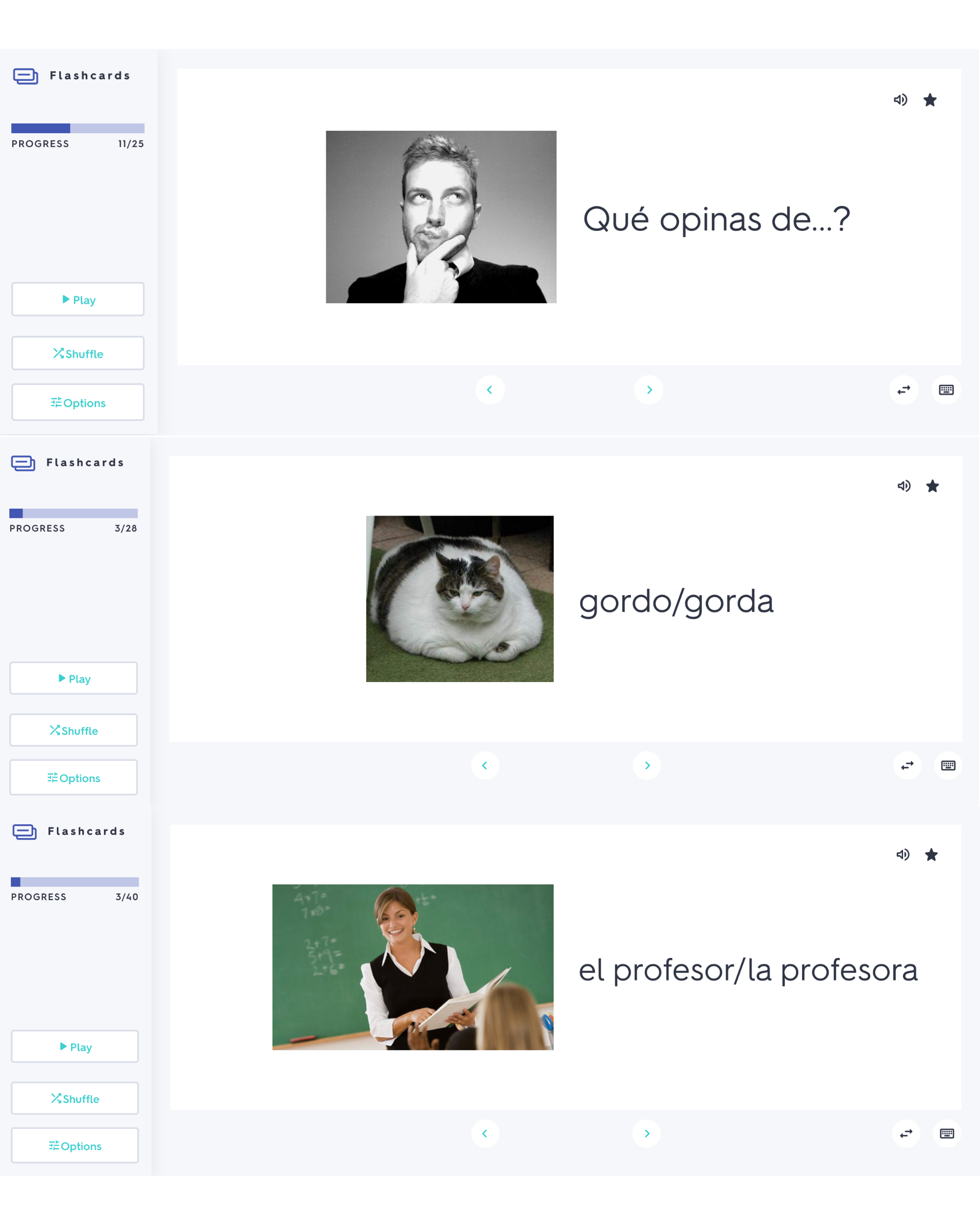
Task: Click keyboard icon under profesor card
Action: (947, 1133)
